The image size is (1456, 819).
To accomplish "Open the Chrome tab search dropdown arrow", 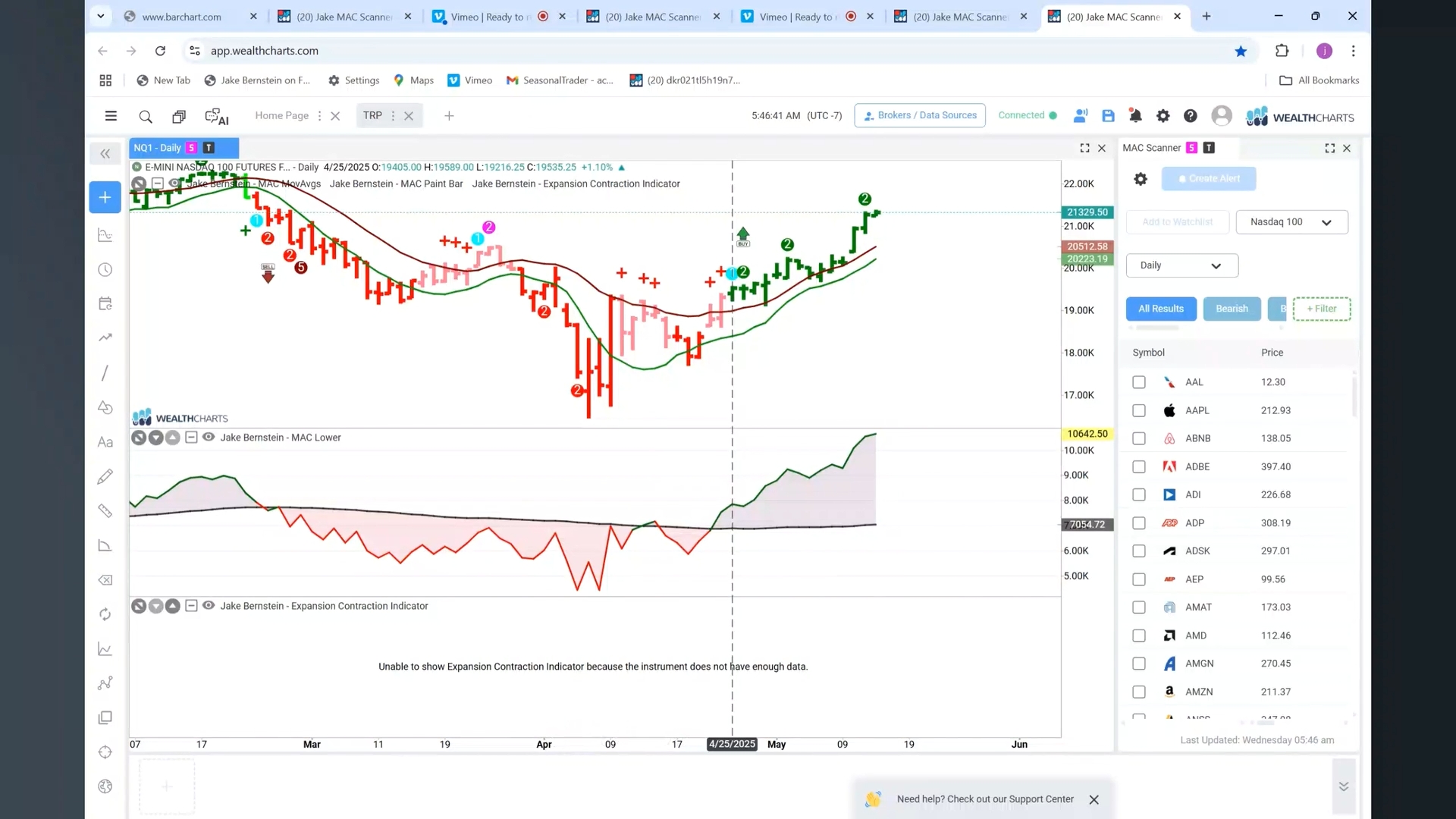I will point(100,16).
